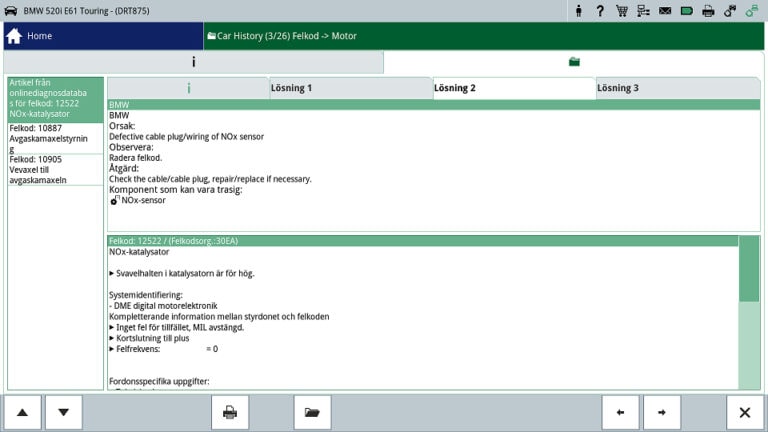768x432 pixels.
Task: Open the connection tools icon in top bar
Action: point(730,11)
